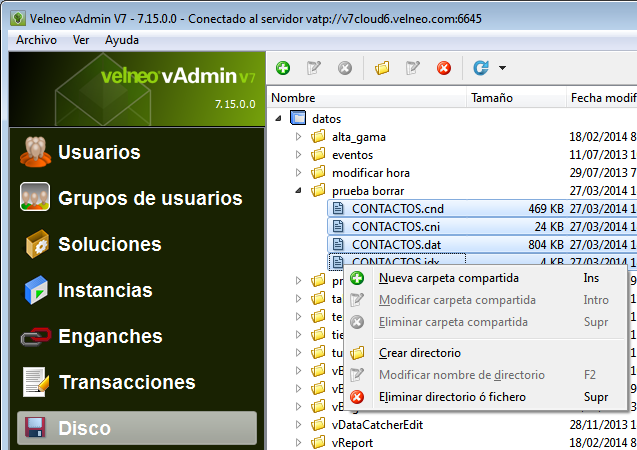Expand the eventos folder
This screenshot has width=637, height=450.
299,155
